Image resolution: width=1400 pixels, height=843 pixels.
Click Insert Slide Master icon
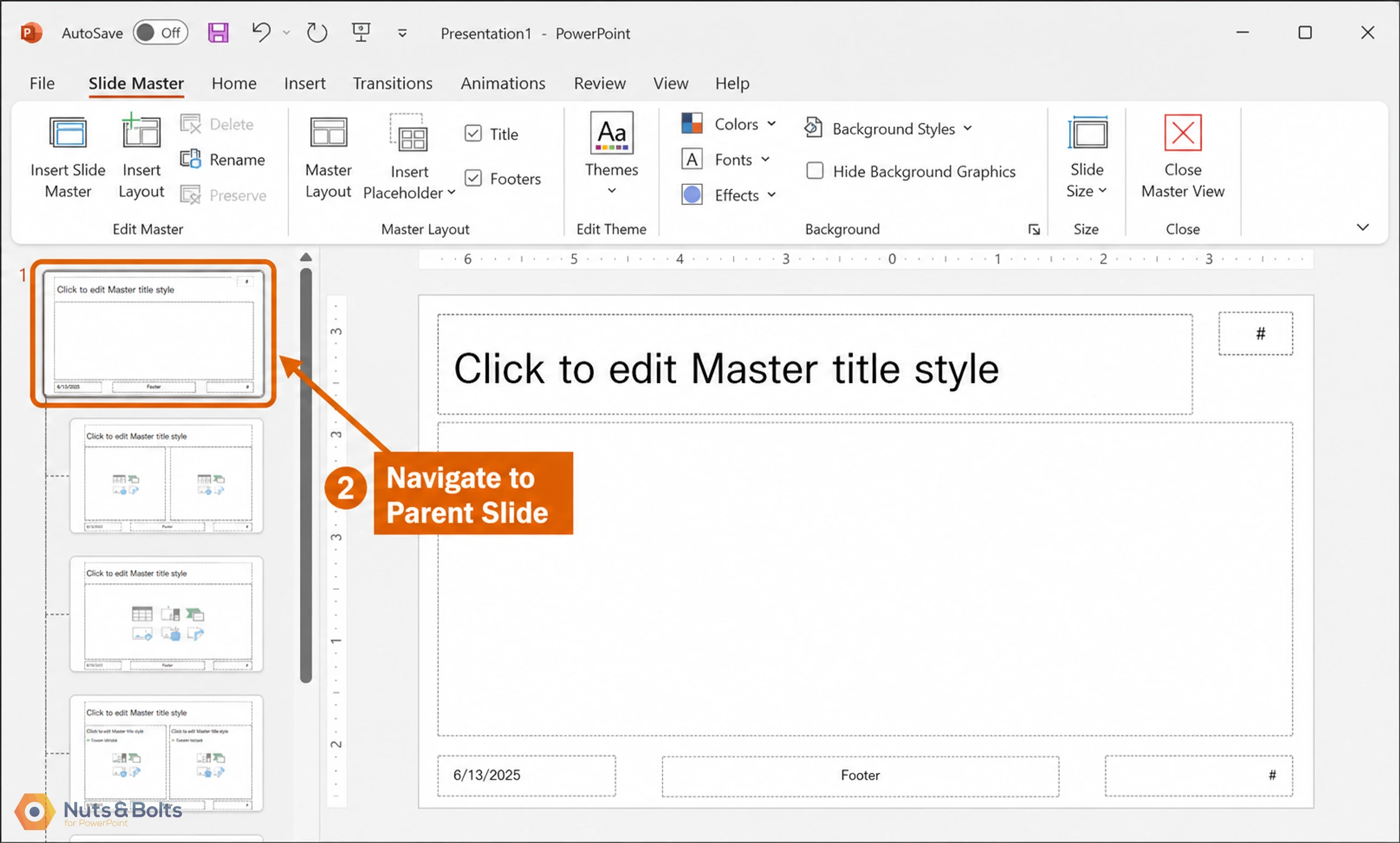pyautogui.click(x=68, y=133)
